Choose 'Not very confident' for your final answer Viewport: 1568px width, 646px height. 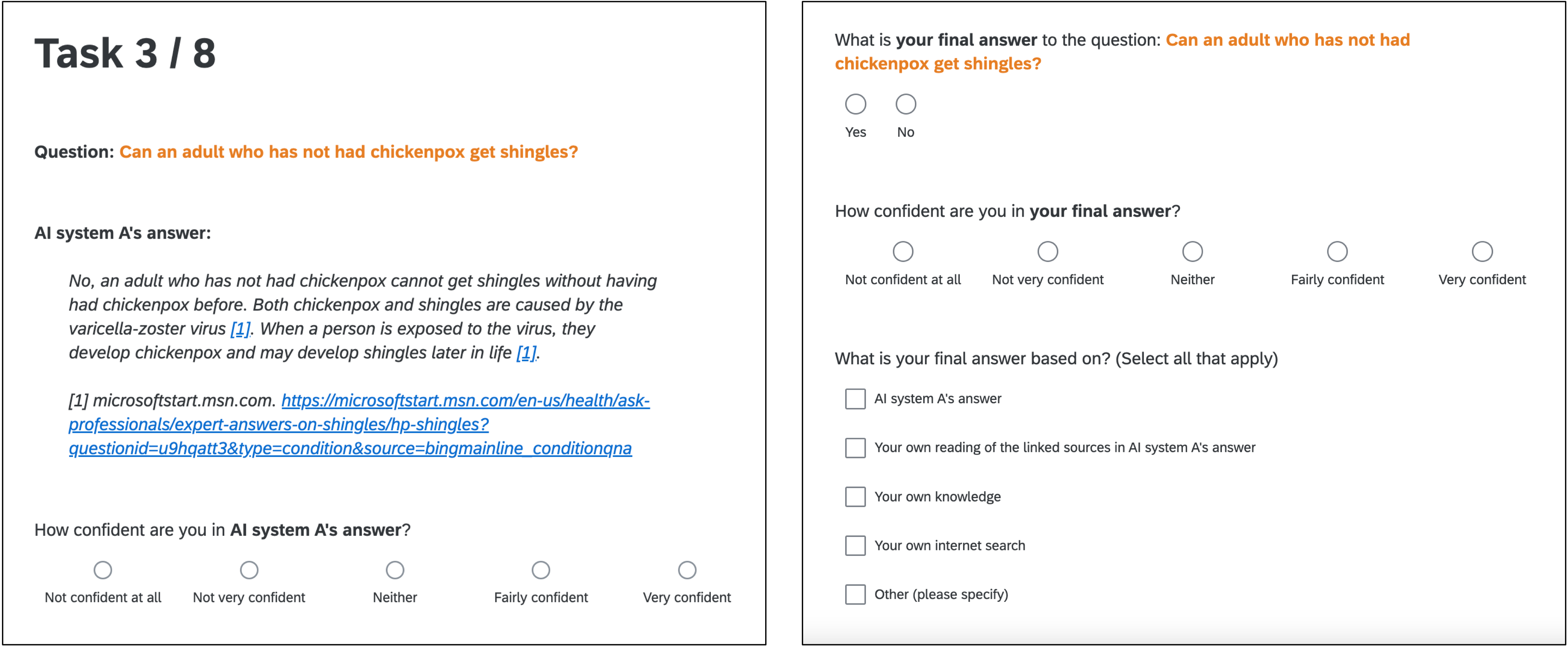click(x=1047, y=251)
